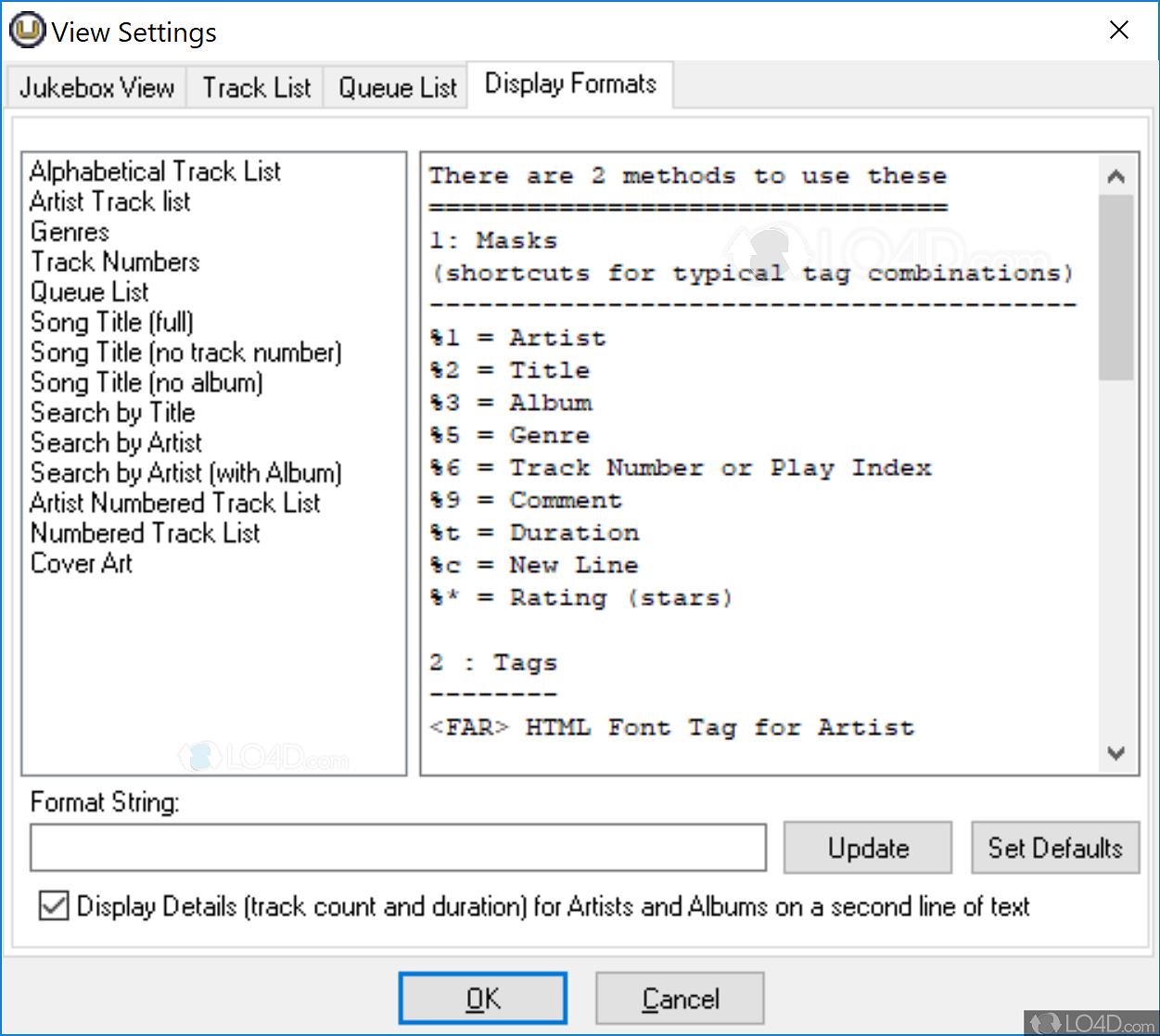Switch to the Jukebox View tab
1160x1036 pixels.
click(x=96, y=86)
